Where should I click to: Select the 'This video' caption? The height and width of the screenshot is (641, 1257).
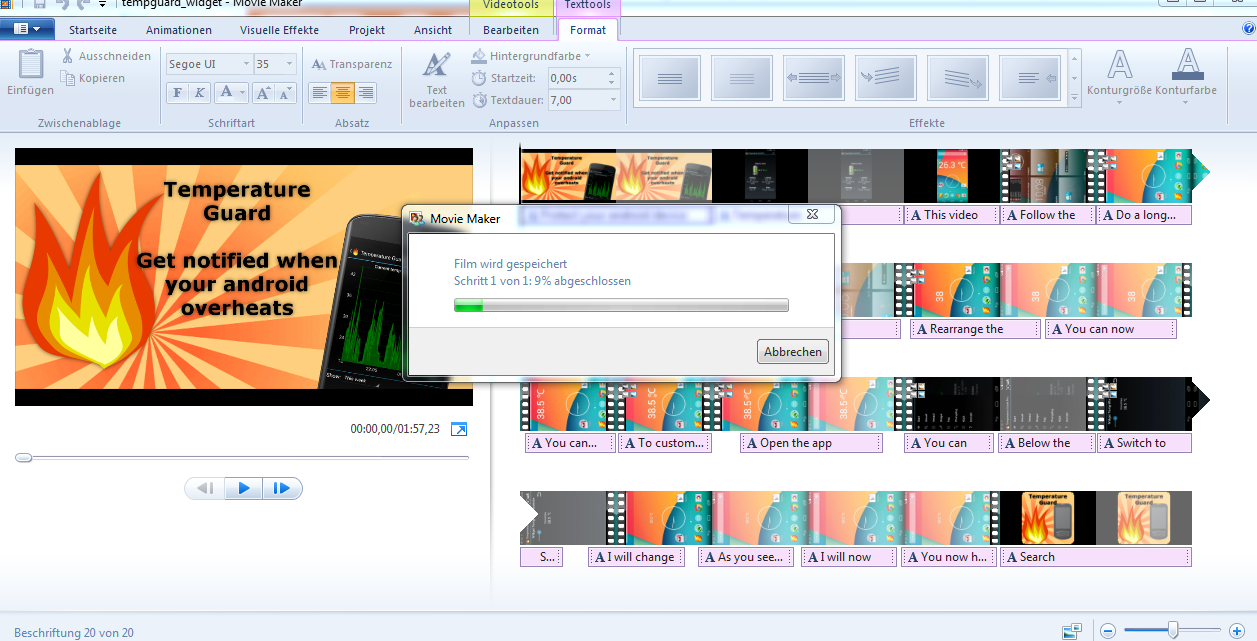(951, 215)
